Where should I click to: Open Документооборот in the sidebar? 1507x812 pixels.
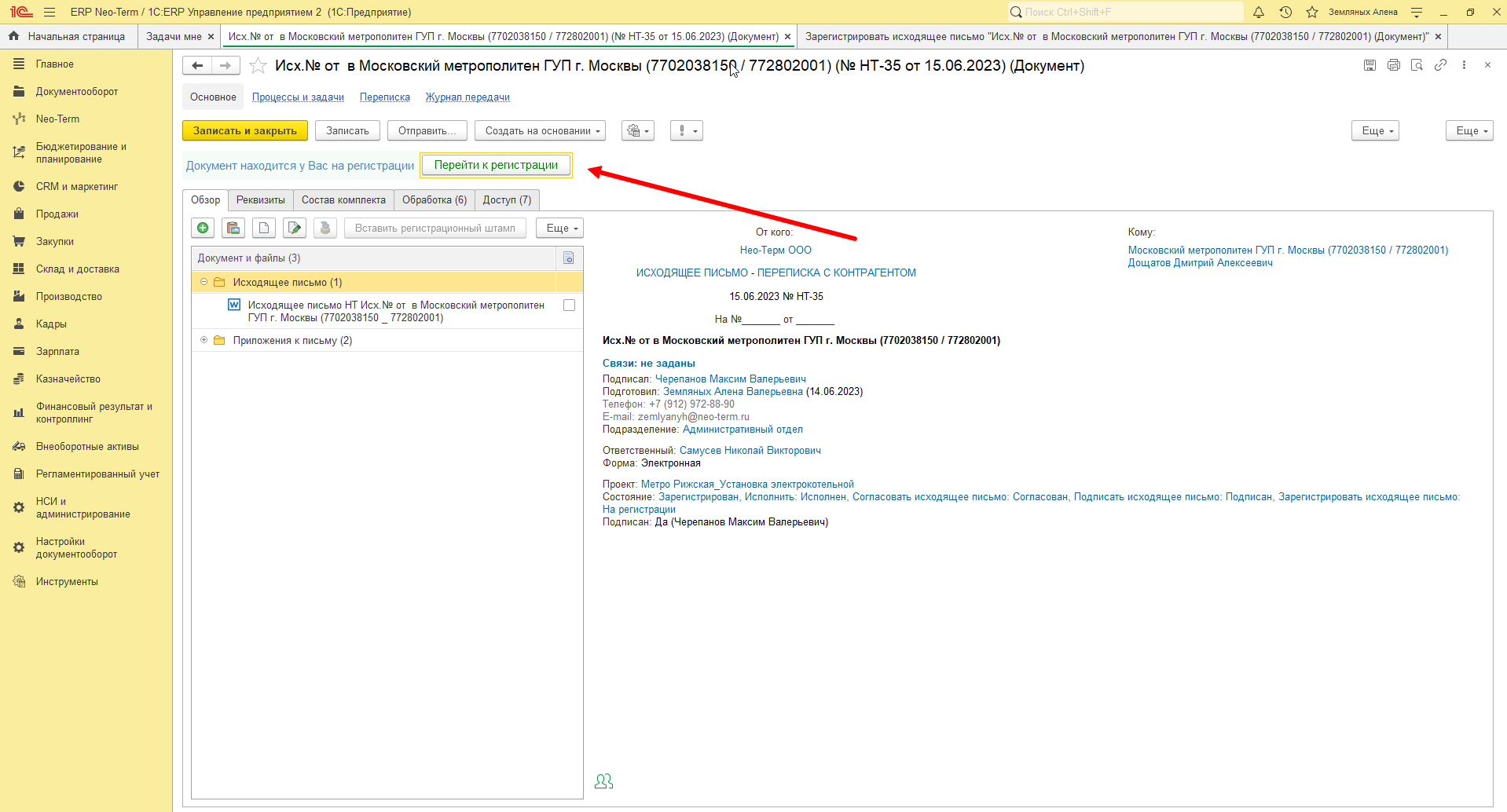pyautogui.click(x=77, y=91)
